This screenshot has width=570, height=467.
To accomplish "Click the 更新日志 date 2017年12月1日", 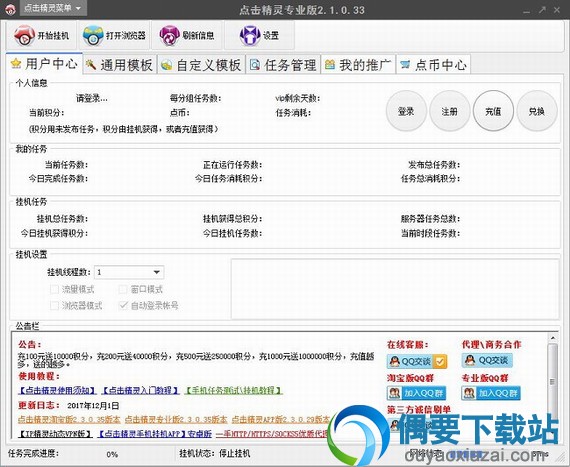I will (x=93, y=405).
